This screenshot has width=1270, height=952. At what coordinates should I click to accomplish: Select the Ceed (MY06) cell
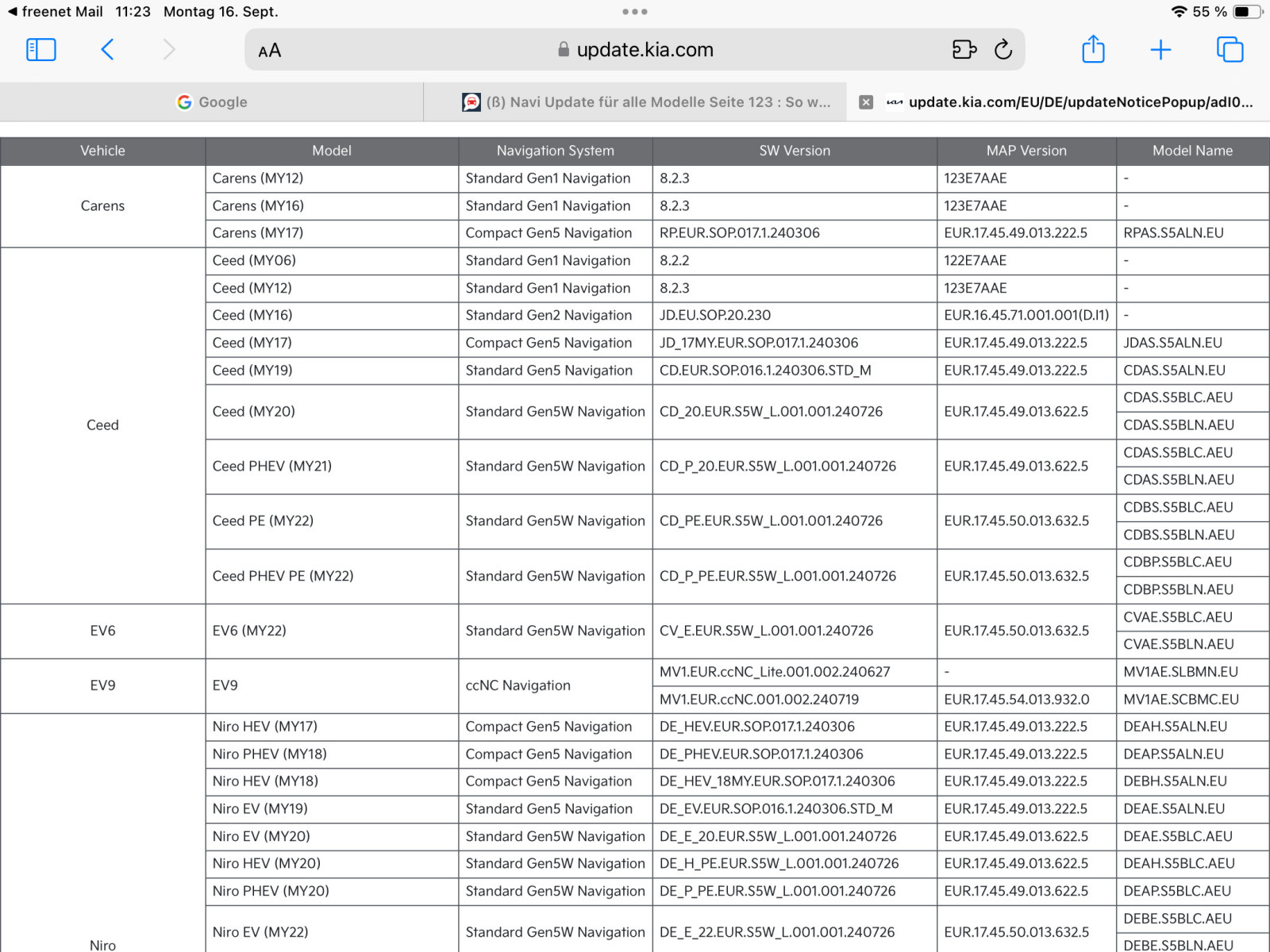[x=332, y=261]
